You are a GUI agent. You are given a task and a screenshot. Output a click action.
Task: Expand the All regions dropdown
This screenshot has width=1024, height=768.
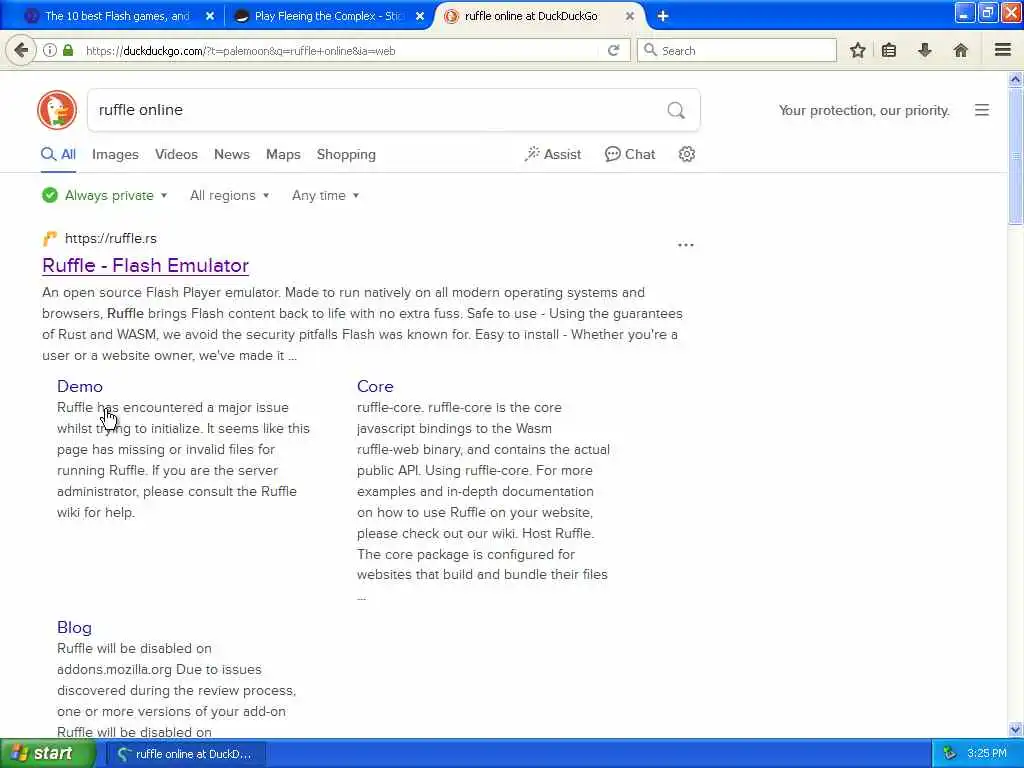(x=229, y=195)
